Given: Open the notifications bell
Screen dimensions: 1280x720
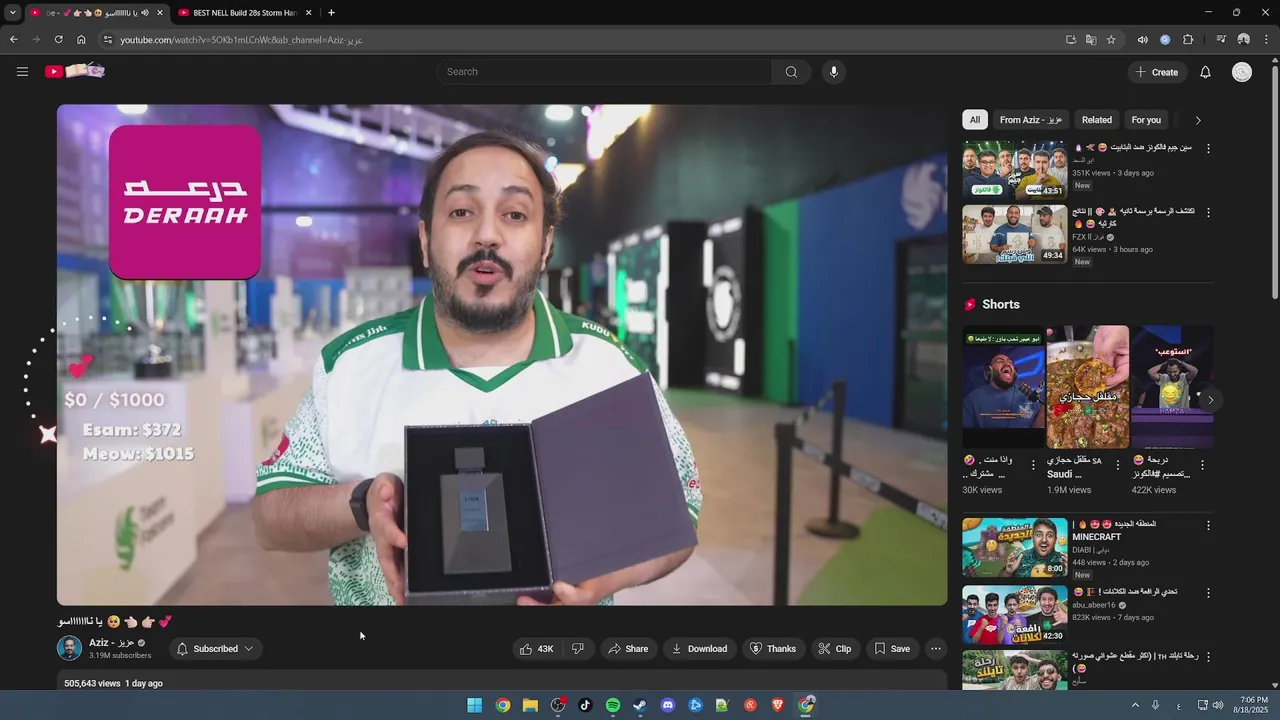Looking at the screenshot, I should [x=1205, y=72].
